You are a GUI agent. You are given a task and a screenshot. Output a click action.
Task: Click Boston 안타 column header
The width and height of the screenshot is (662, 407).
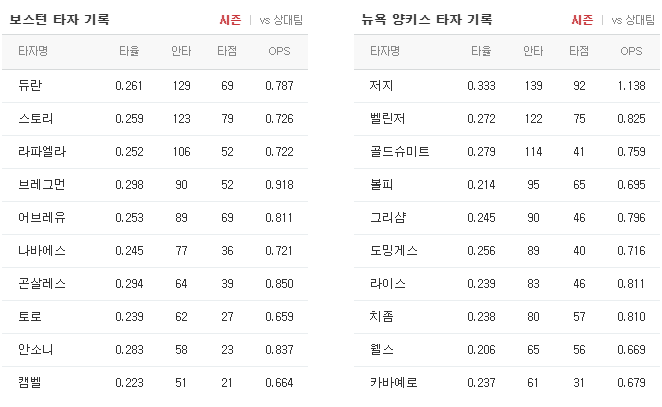(181, 51)
